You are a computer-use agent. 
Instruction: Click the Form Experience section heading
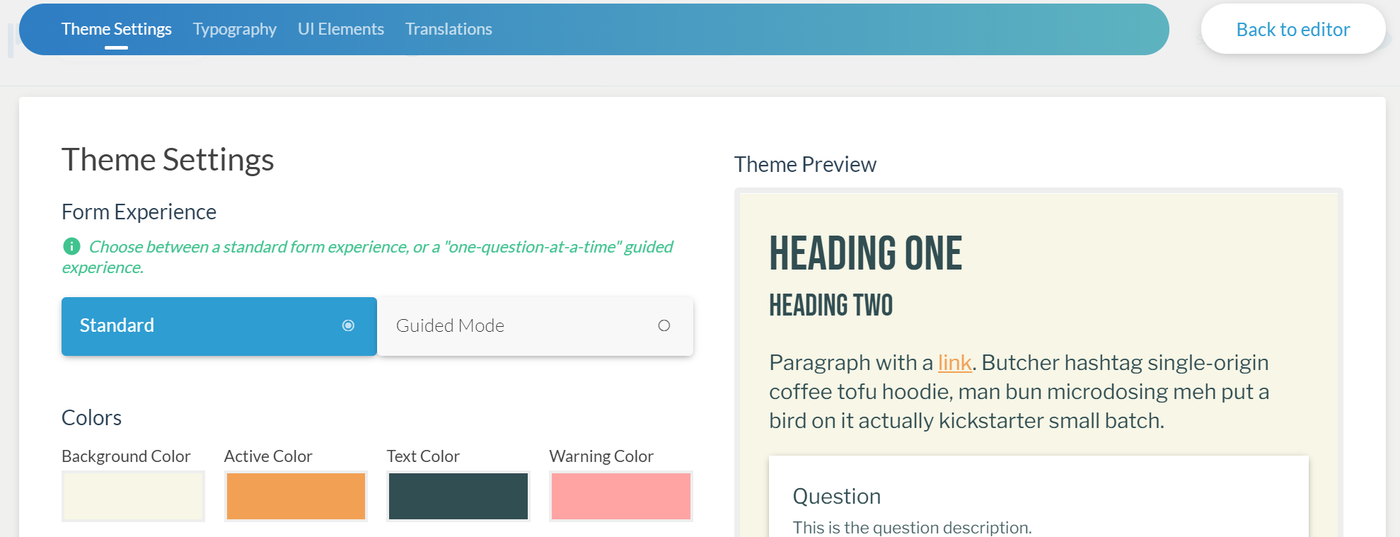coord(139,212)
